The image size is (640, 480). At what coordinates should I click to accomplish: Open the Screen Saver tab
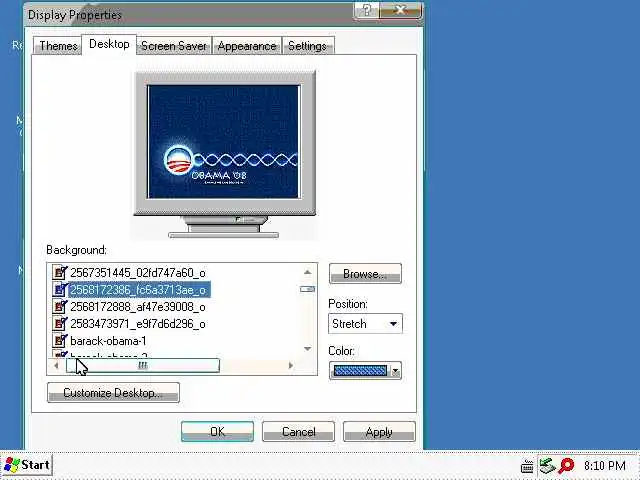(x=174, y=46)
